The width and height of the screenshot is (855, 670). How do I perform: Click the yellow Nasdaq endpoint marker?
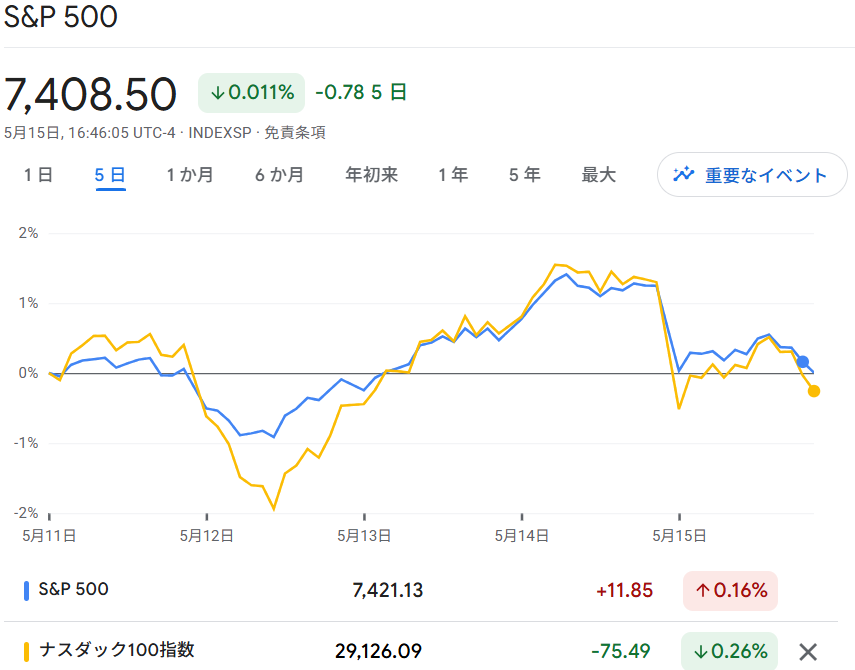pos(814,391)
